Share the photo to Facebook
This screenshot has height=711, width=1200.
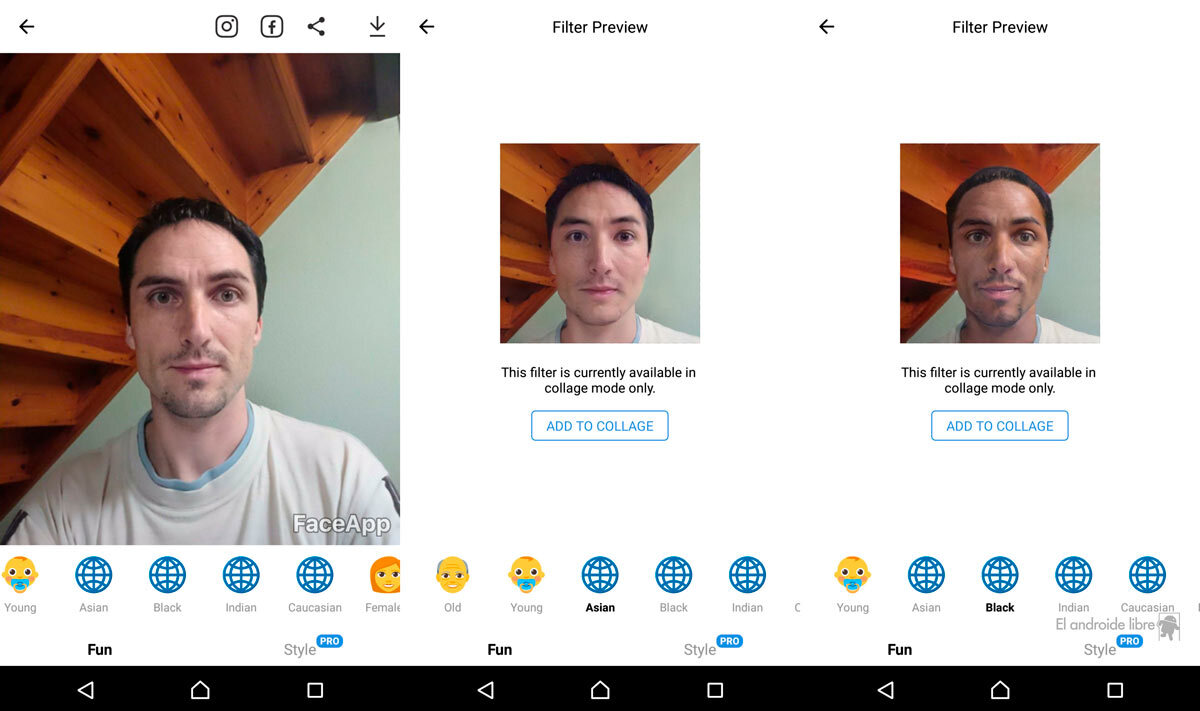[x=272, y=27]
